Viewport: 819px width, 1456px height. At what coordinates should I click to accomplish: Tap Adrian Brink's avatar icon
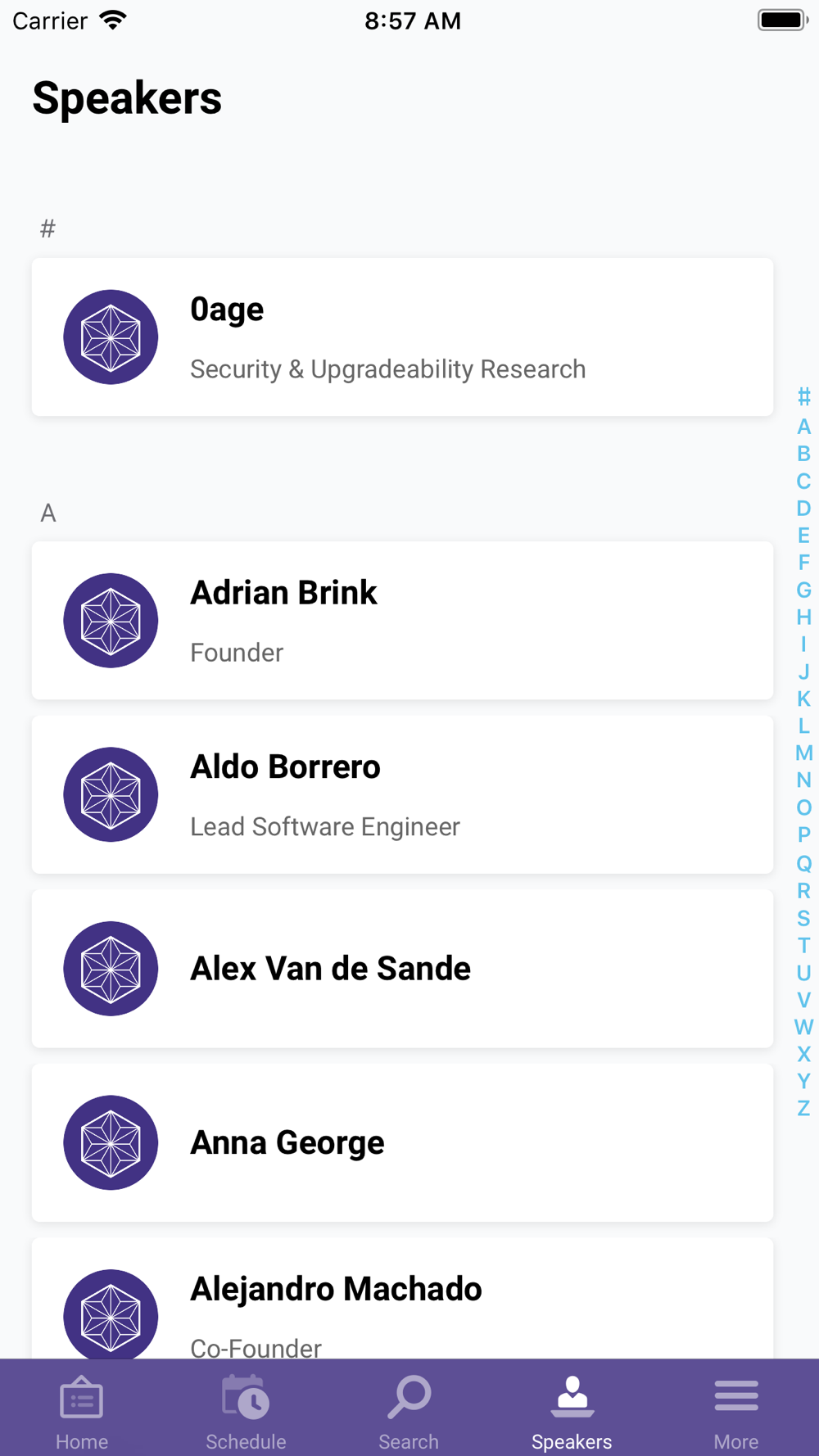[x=111, y=621]
